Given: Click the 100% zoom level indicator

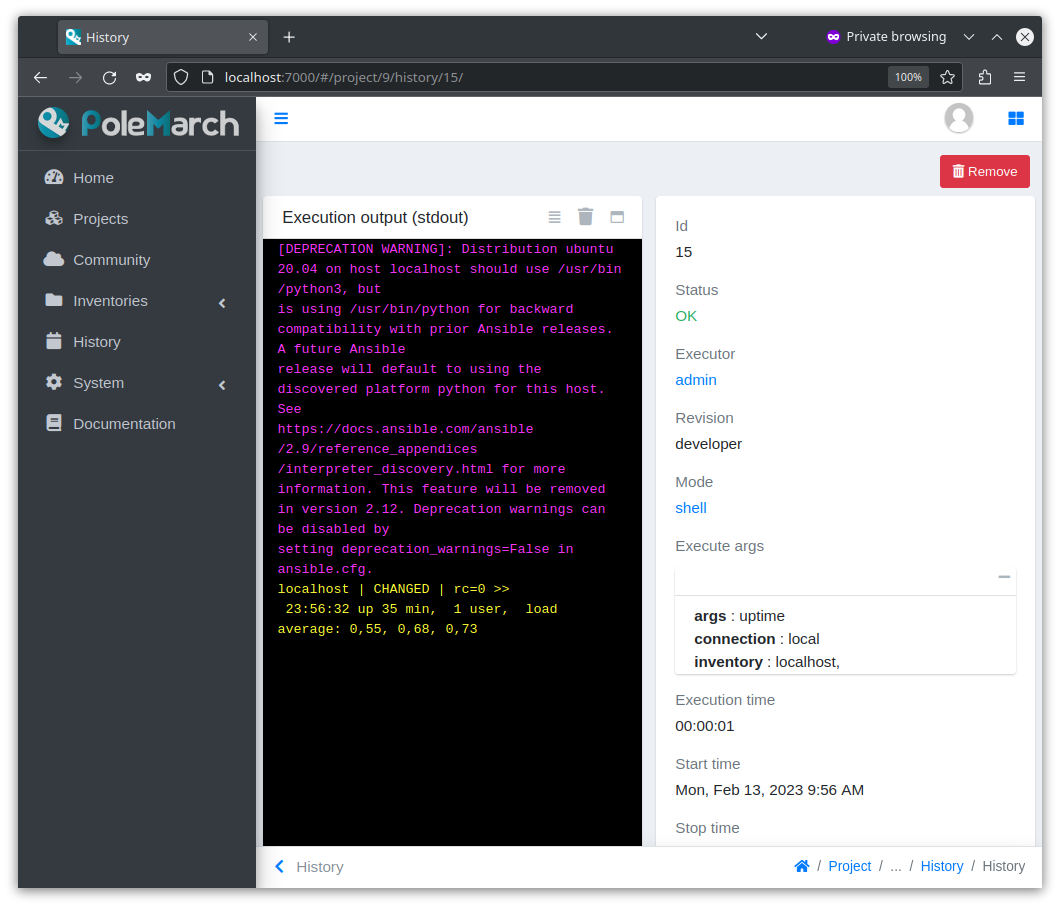Looking at the screenshot, I should [x=908, y=77].
